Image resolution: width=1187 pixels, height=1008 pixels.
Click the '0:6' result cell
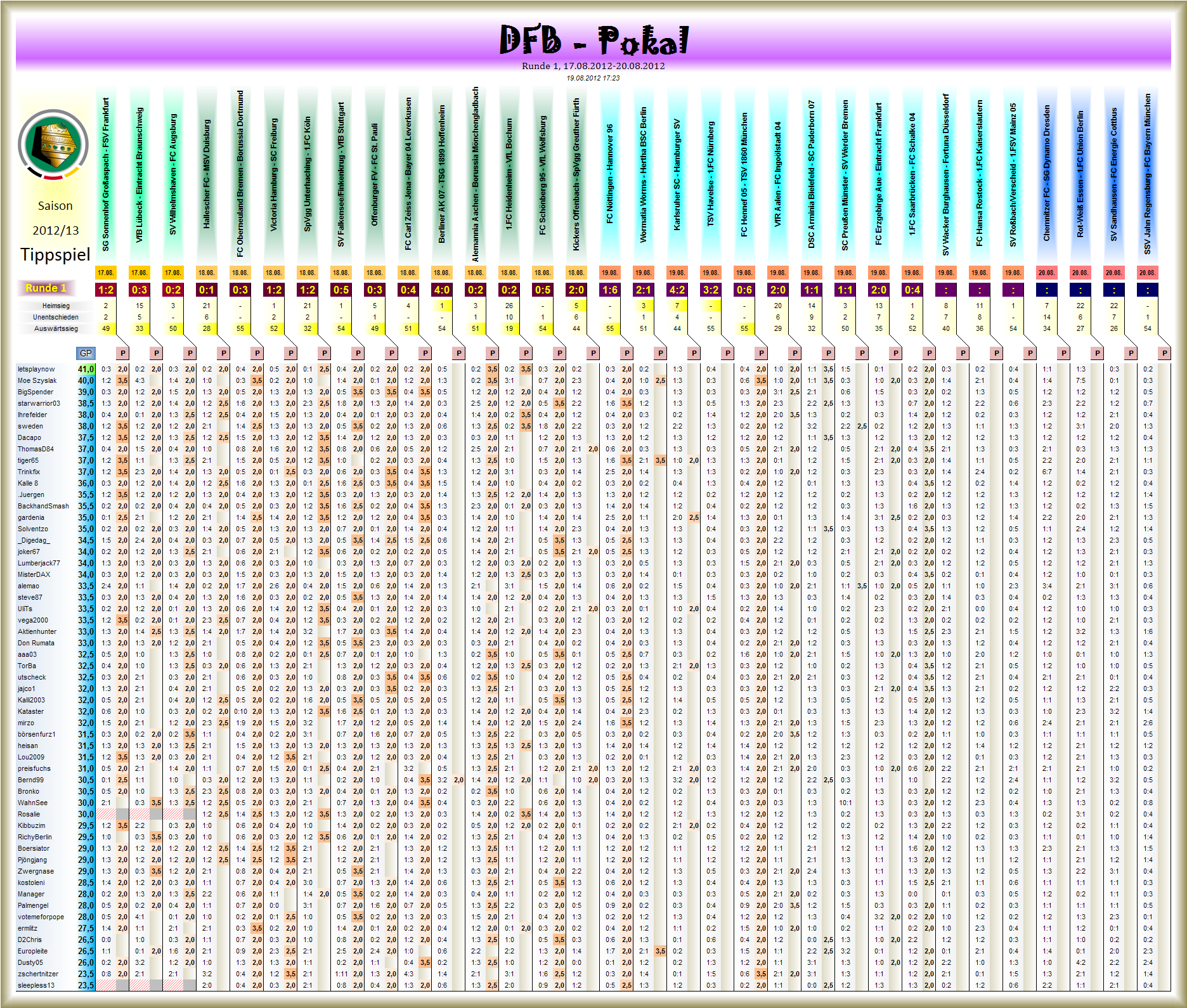tap(744, 290)
